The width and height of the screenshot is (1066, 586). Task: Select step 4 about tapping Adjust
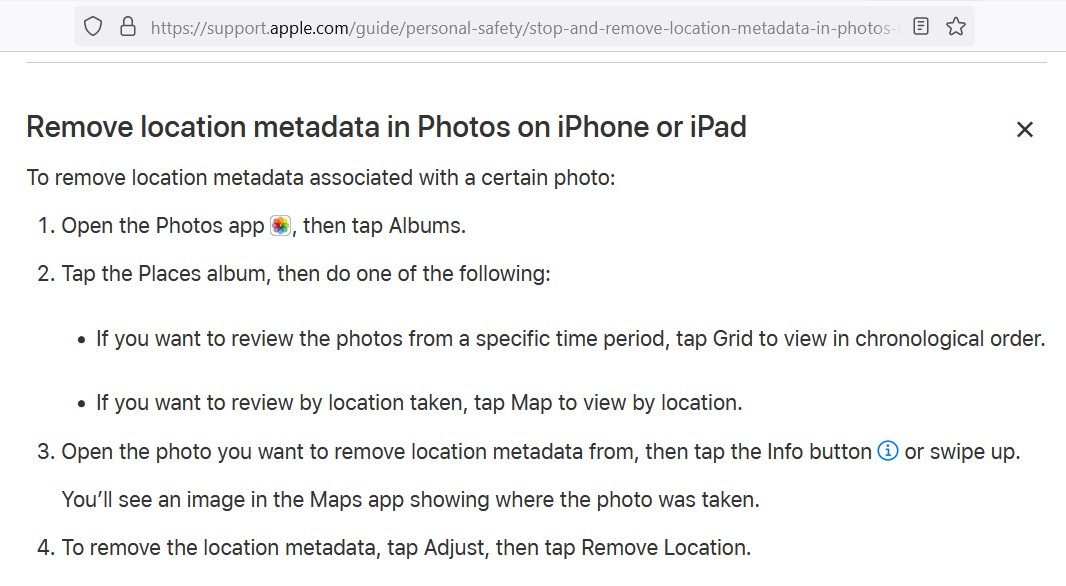pos(394,548)
